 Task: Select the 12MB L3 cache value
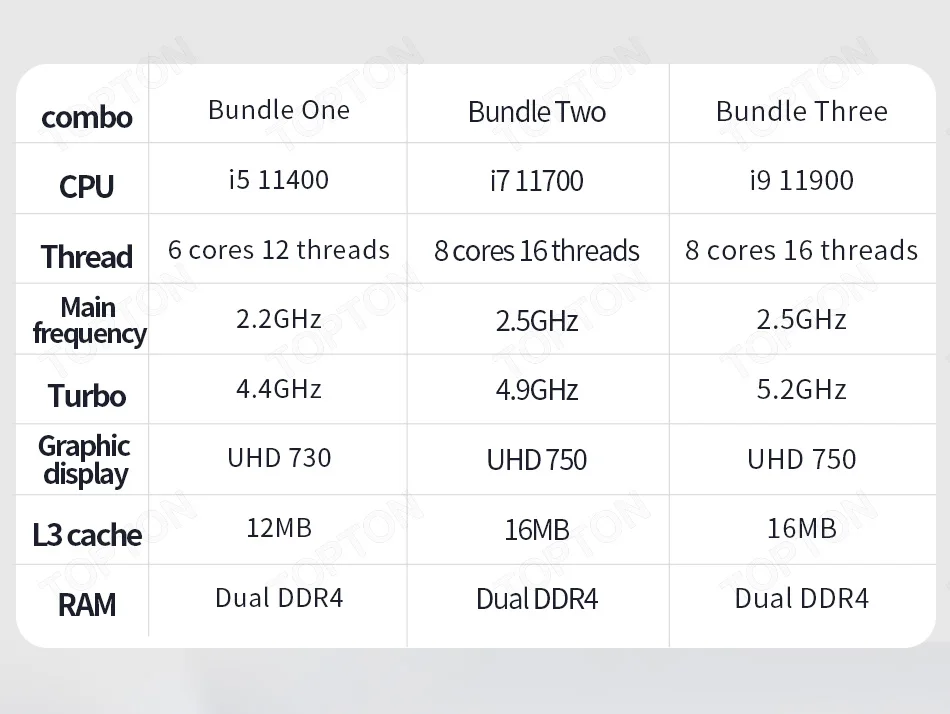coord(279,527)
